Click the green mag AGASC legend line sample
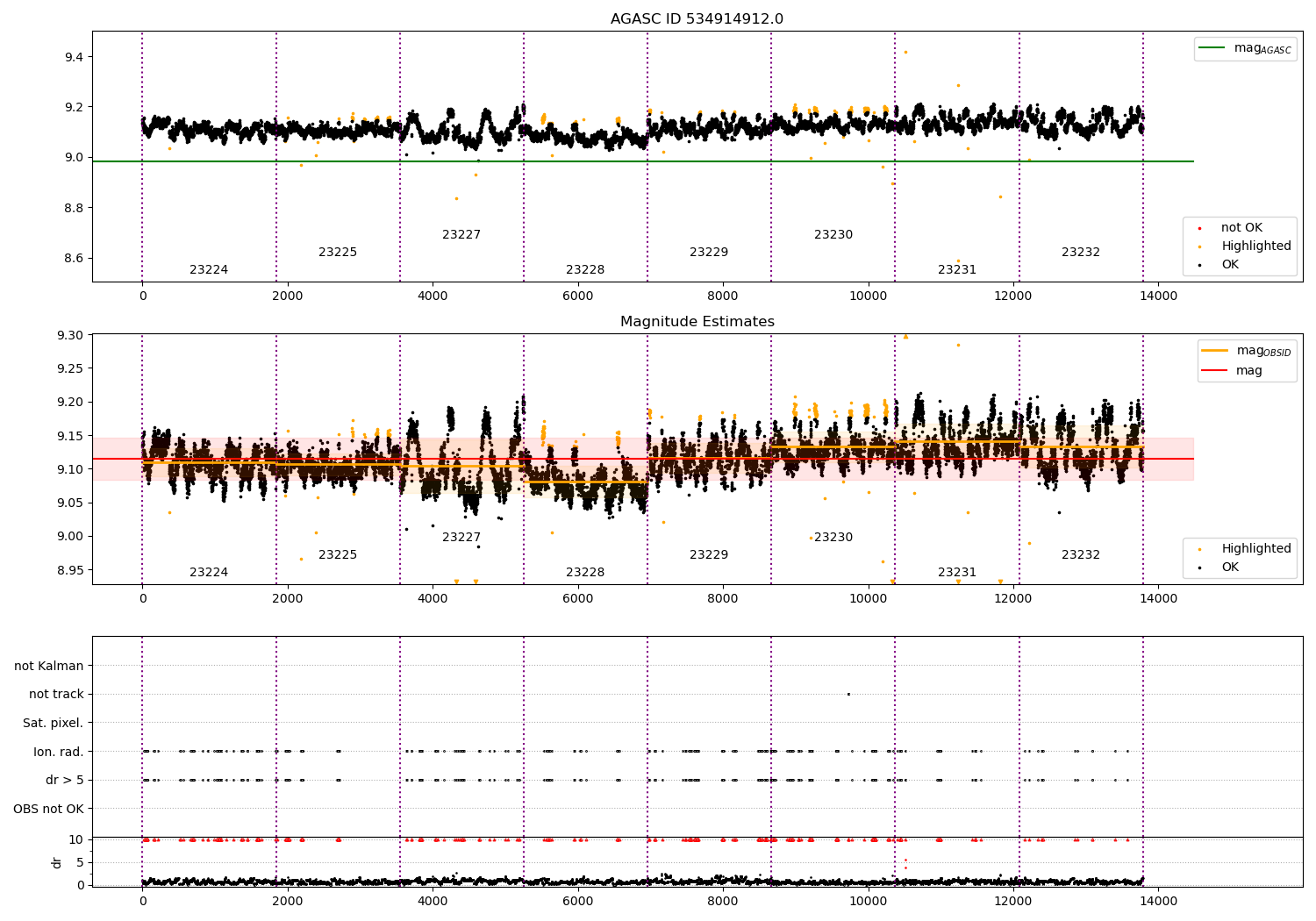 (1212, 48)
